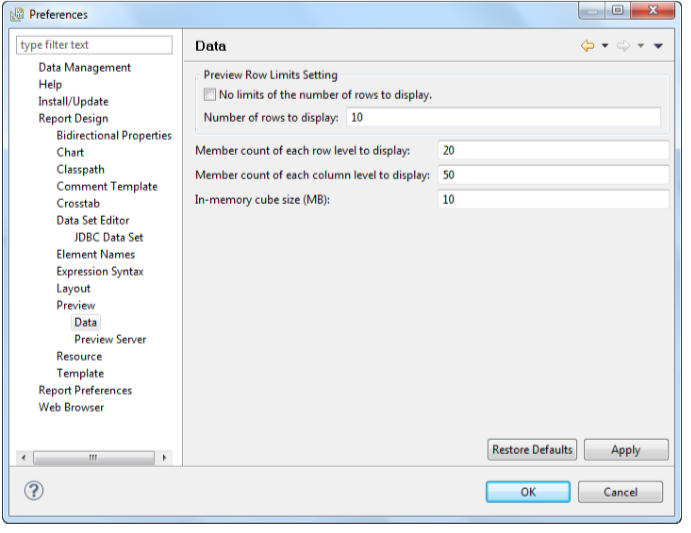The width and height of the screenshot is (691, 533).
Task: Click the column level member count field
Action: coord(554,175)
